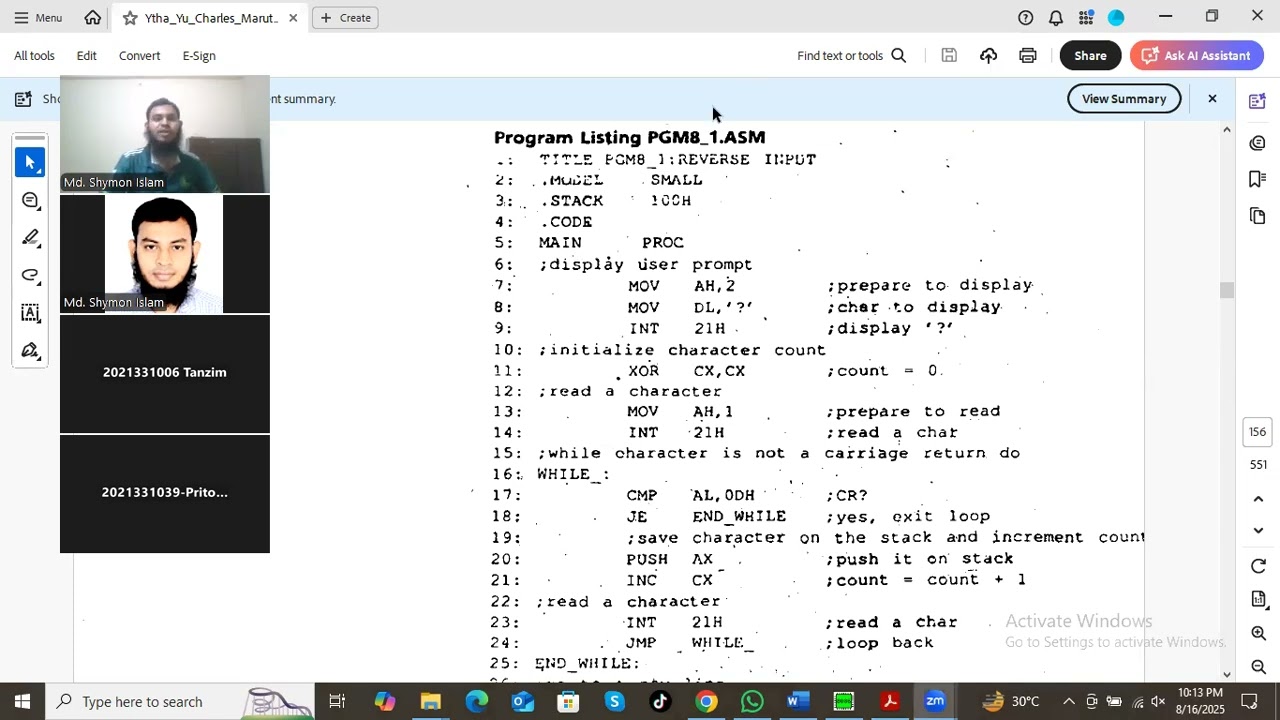Screen dimensions: 1280x720
Task: Open Task View on taskbar
Action: point(337,701)
